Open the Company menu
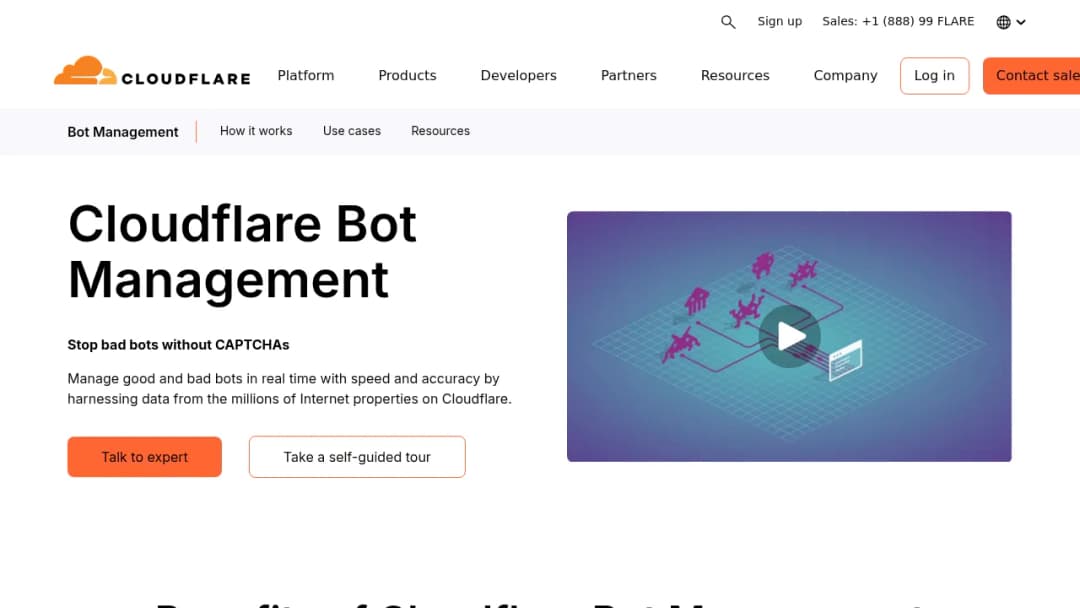The image size is (1080, 608). 845,76
